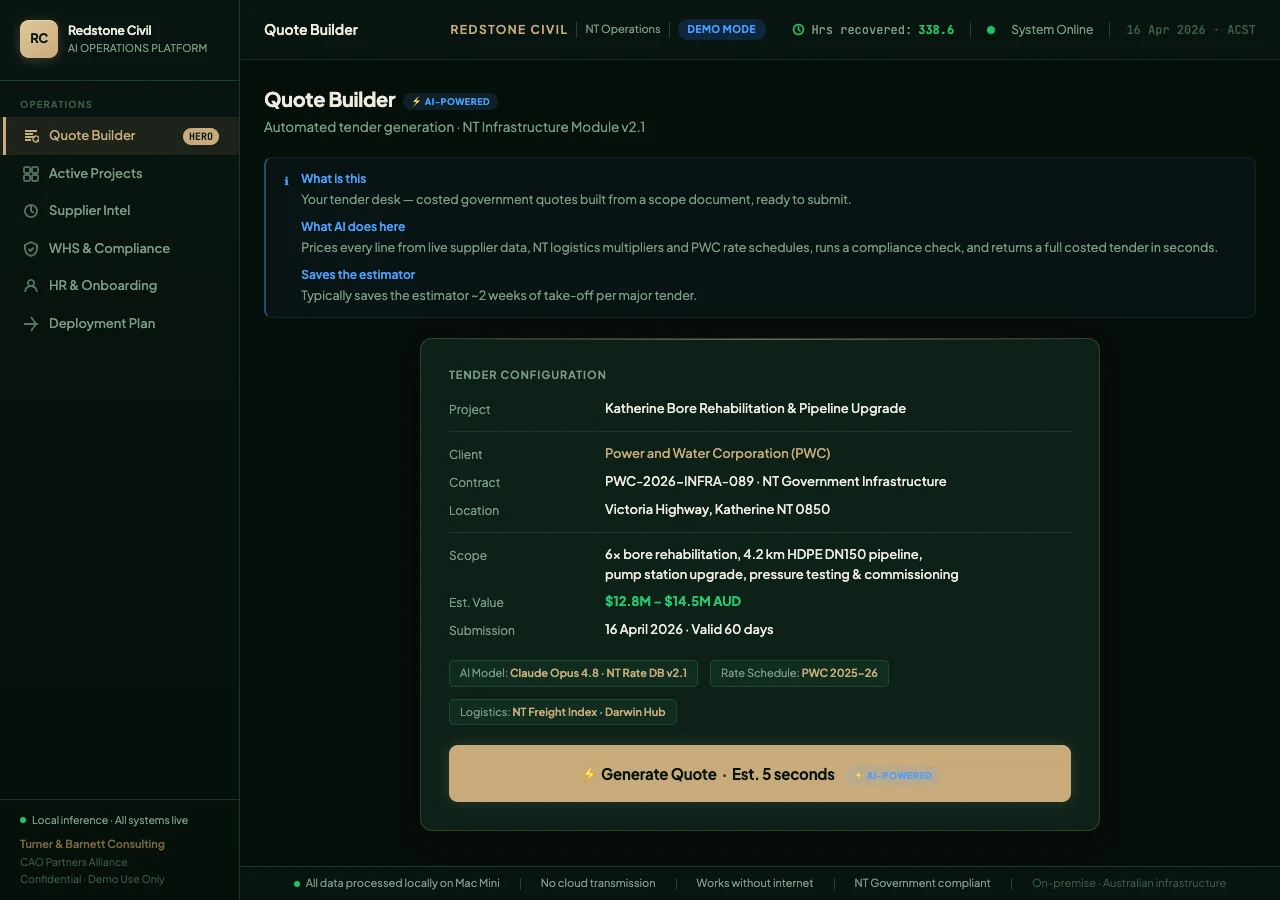Viewport: 1280px width, 900px height.
Task: Click No cloud transmission in footer
Action: 598,883
